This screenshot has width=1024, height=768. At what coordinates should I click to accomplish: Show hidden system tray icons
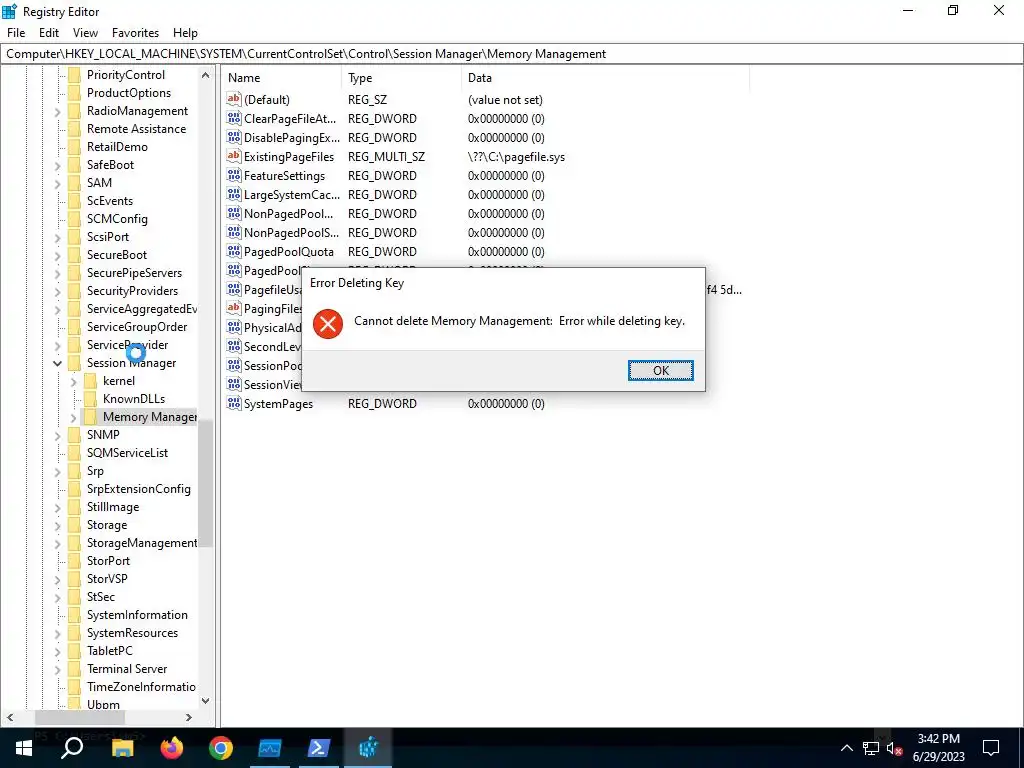[x=846, y=748]
